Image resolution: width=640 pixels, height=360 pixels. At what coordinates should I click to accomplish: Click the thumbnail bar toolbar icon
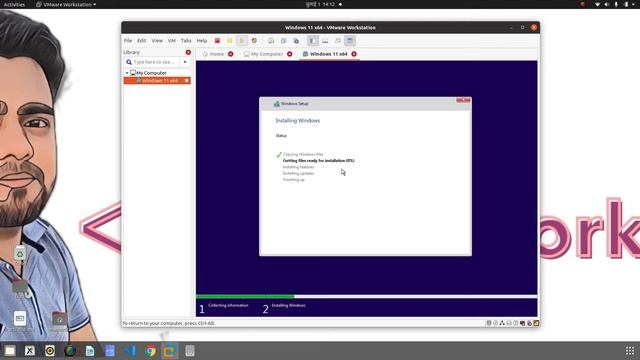click(325, 41)
